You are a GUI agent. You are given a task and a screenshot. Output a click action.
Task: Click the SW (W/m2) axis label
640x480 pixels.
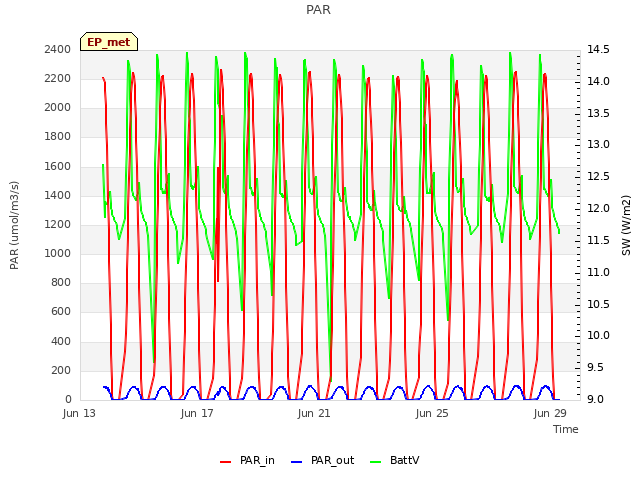(626, 225)
